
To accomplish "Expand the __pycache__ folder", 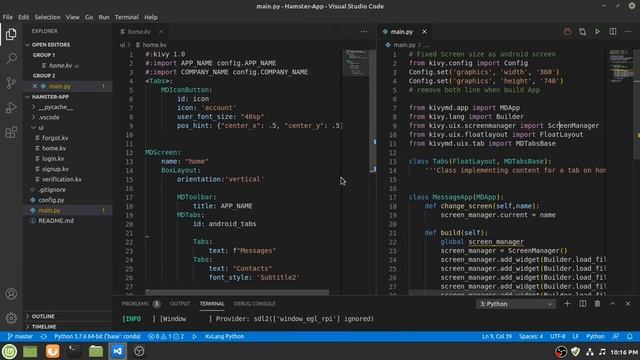I will pyautogui.click(x=56, y=107).
